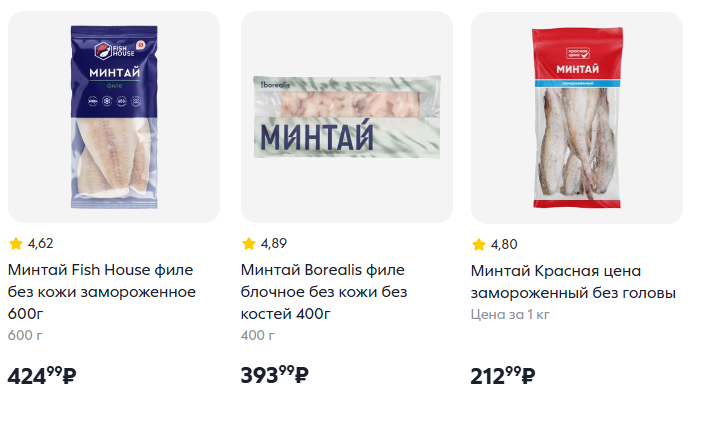Click the Цена за 1 кг label

(510, 314)
